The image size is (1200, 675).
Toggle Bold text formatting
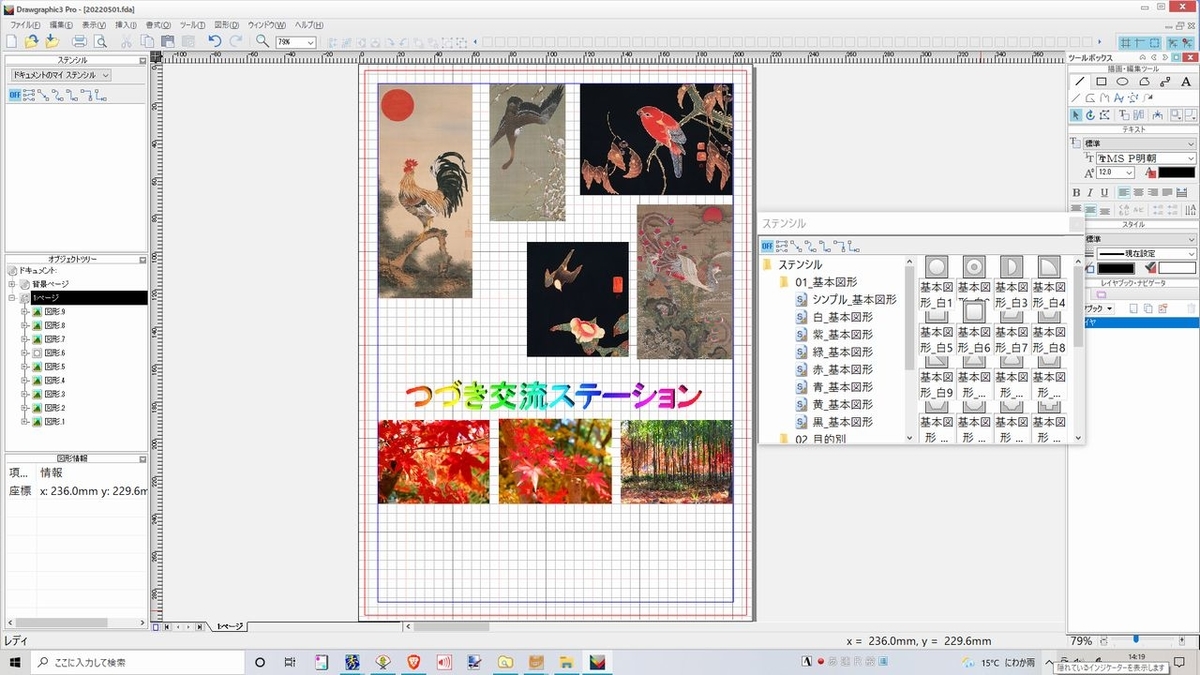[1077, 192]
